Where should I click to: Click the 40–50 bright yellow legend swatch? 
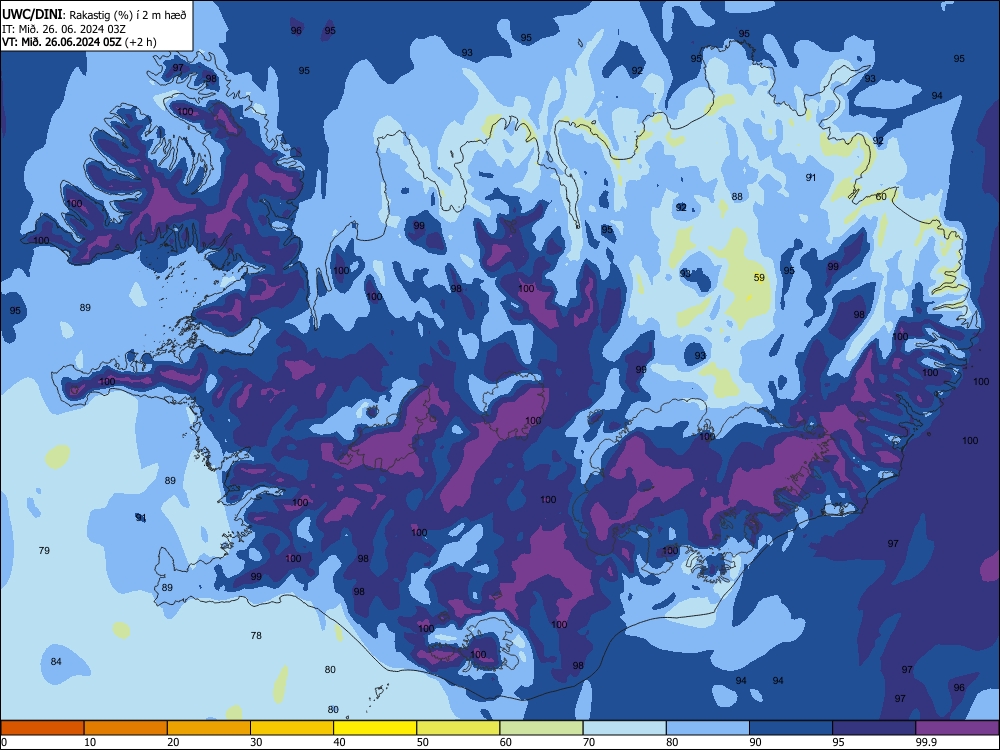coord(375,728)
